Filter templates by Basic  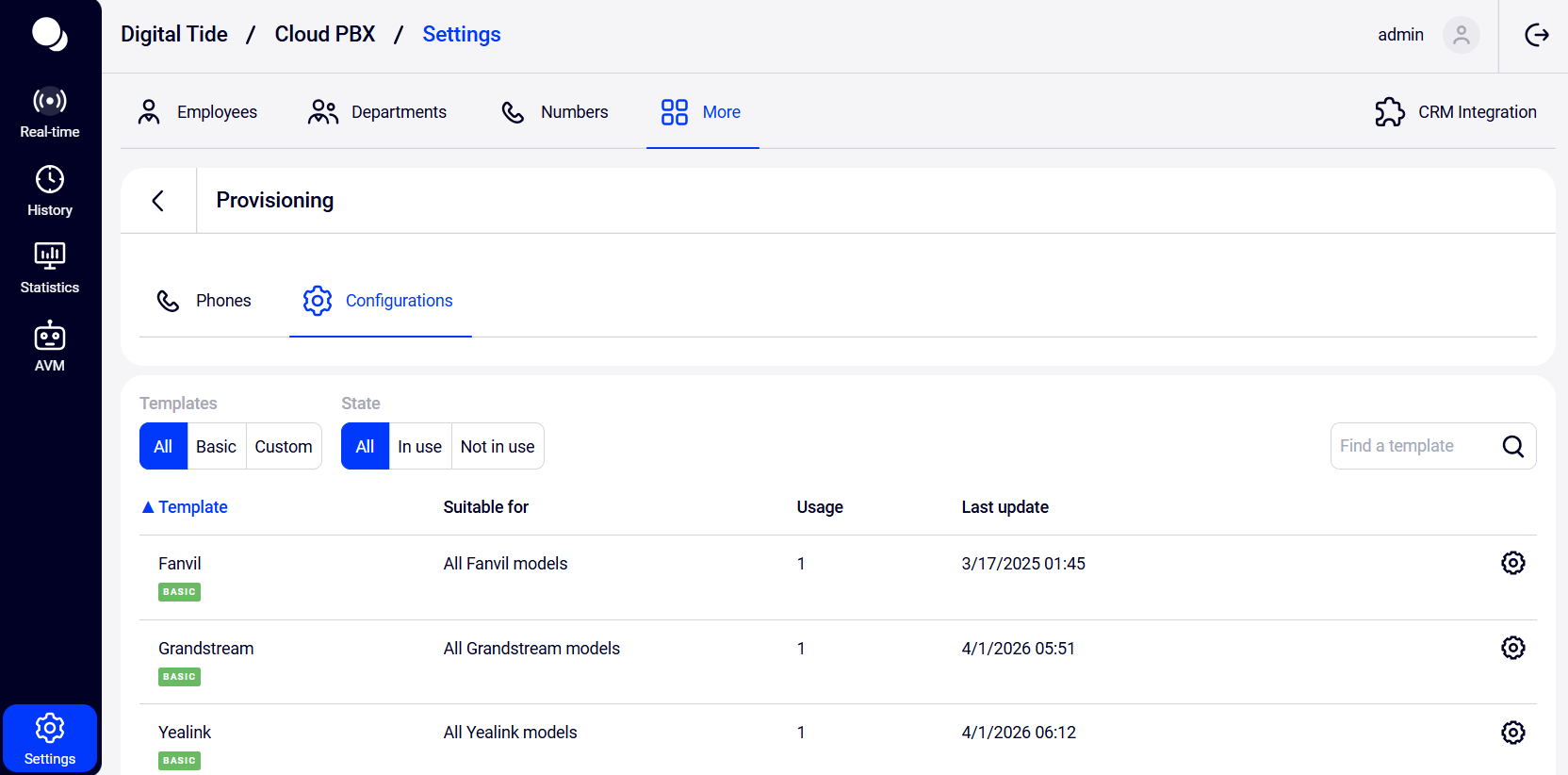pos(216,447)
